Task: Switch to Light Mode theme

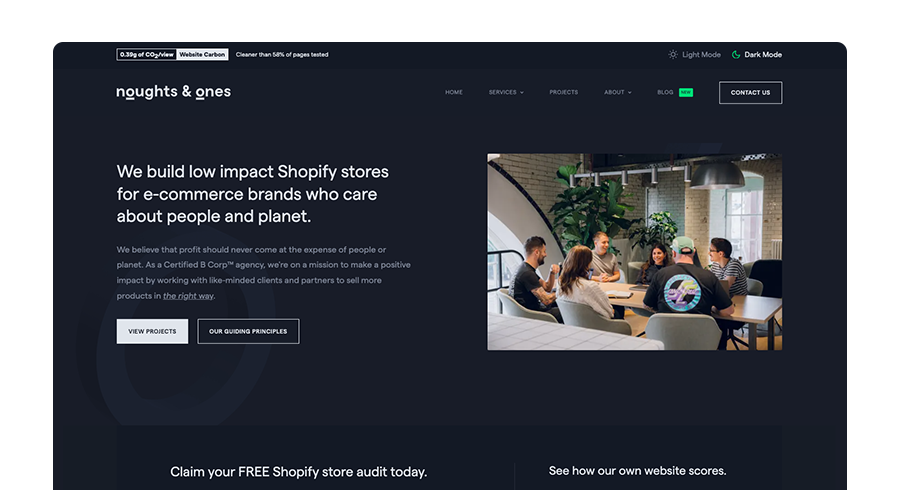Action: (695, 55)
